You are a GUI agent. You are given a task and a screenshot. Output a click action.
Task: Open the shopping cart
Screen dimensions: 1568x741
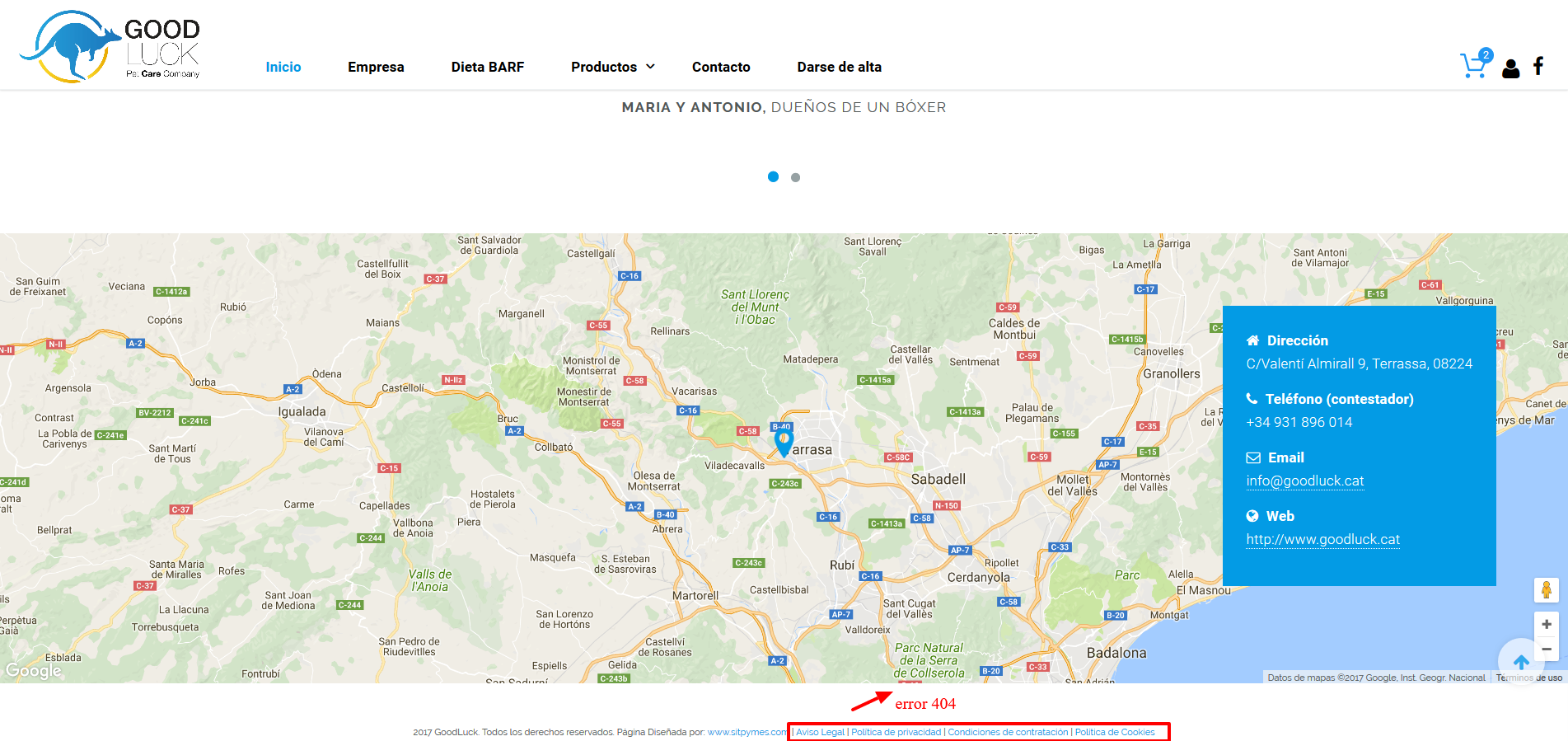(1475, 64)
